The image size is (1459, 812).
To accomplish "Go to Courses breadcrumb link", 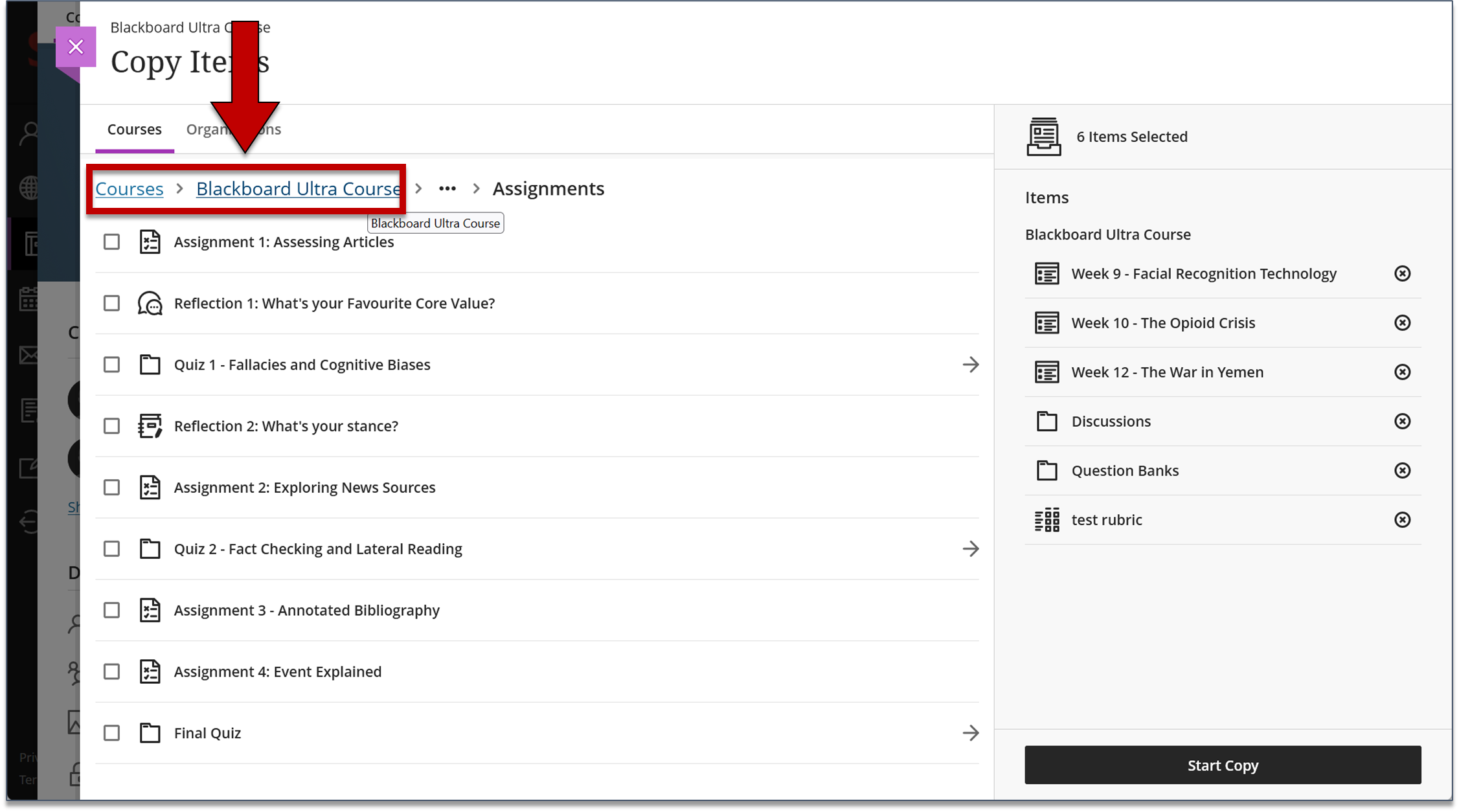I will click(129, 188).
